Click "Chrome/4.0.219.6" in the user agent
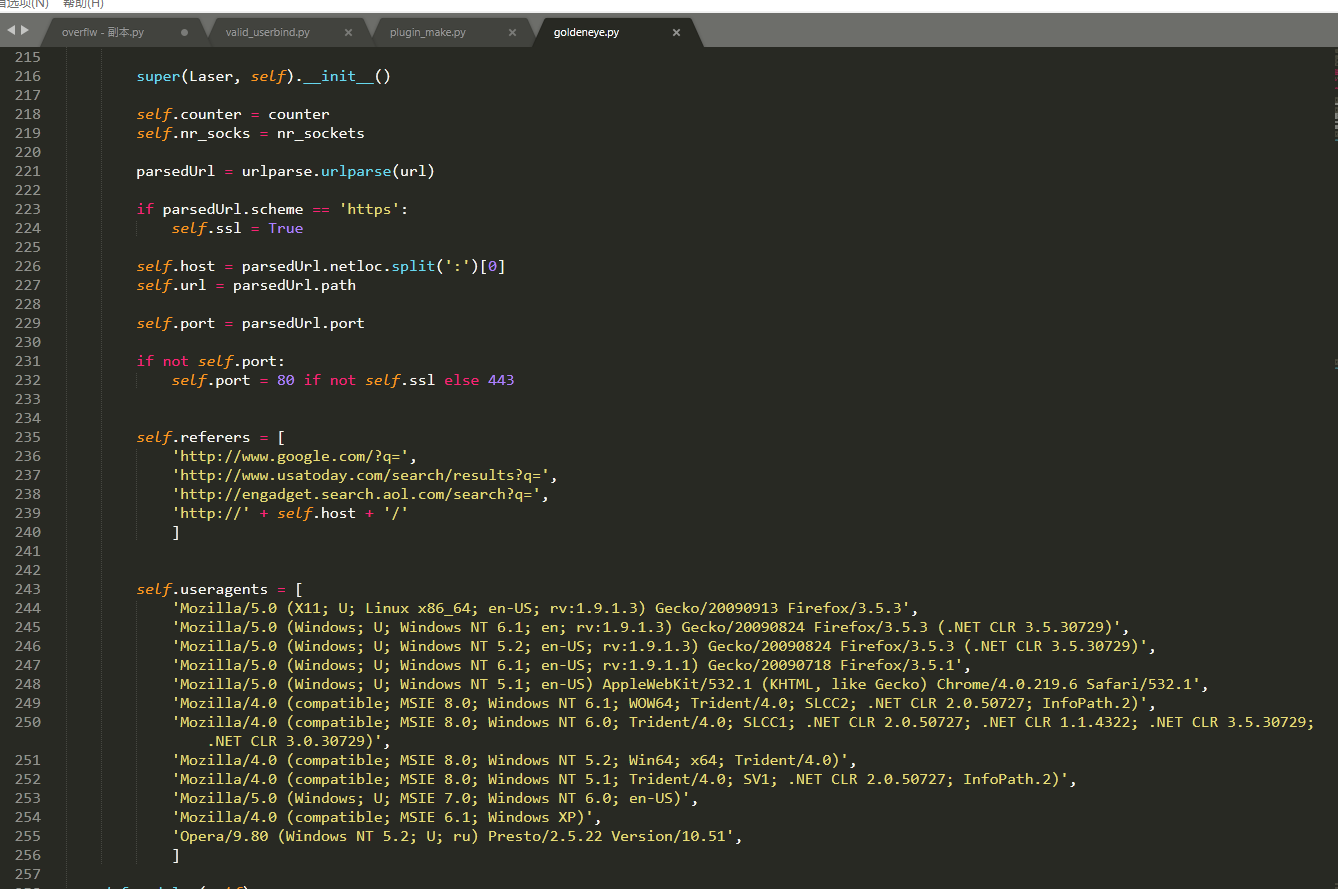 (1007, 684)
